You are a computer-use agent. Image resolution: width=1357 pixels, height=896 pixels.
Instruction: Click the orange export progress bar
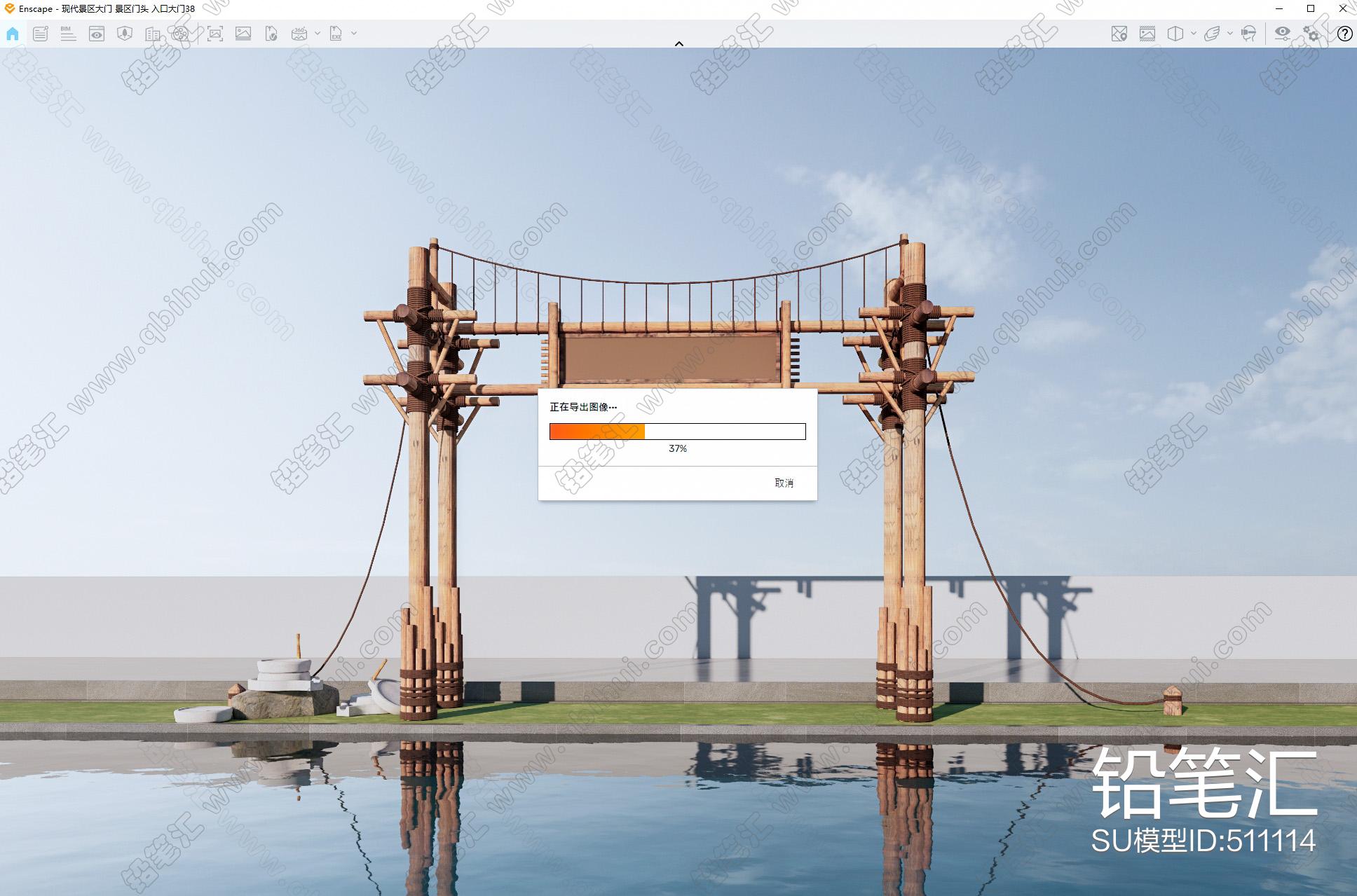[677, 432]
